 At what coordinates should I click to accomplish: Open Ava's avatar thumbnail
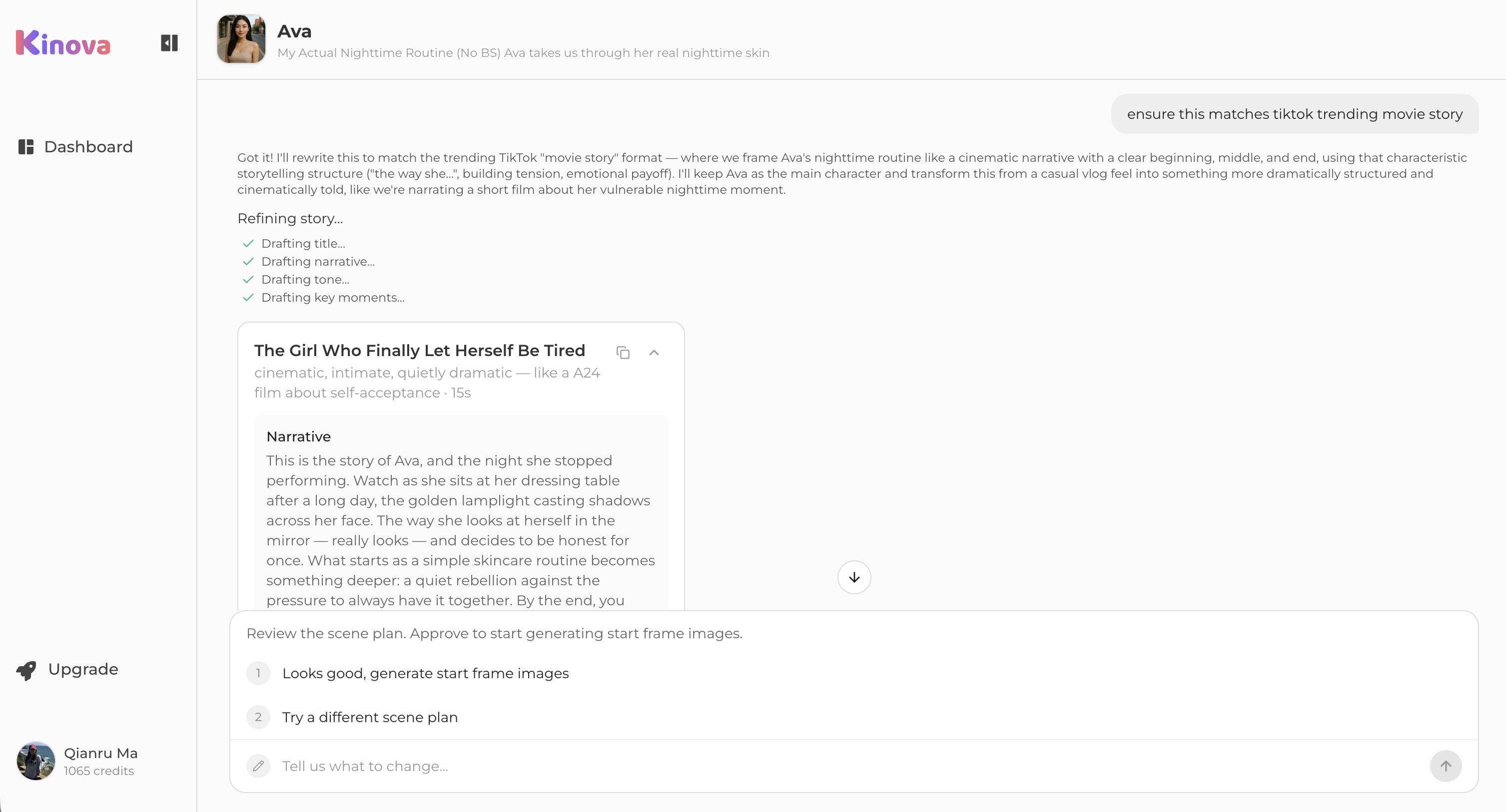pyautogui.click(x=241, y=39)
